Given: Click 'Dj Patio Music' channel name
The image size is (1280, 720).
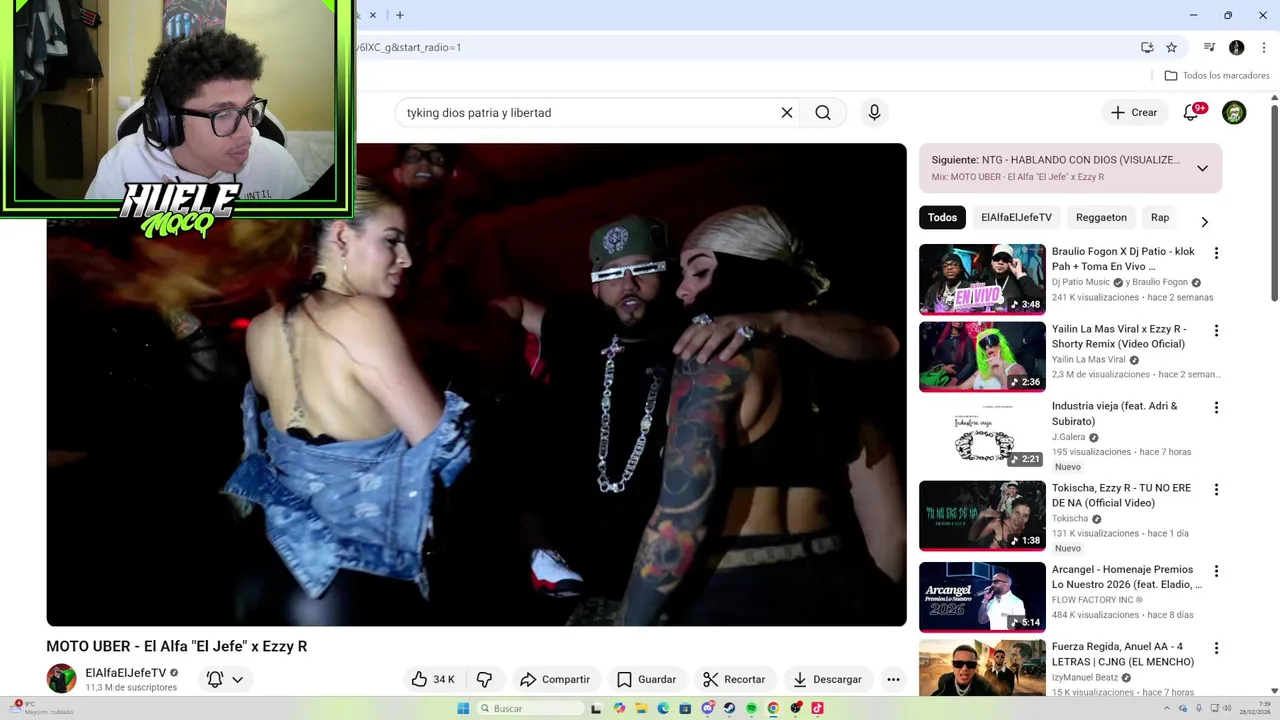Looking at the screenshot, I should (x=1081, y=282).
